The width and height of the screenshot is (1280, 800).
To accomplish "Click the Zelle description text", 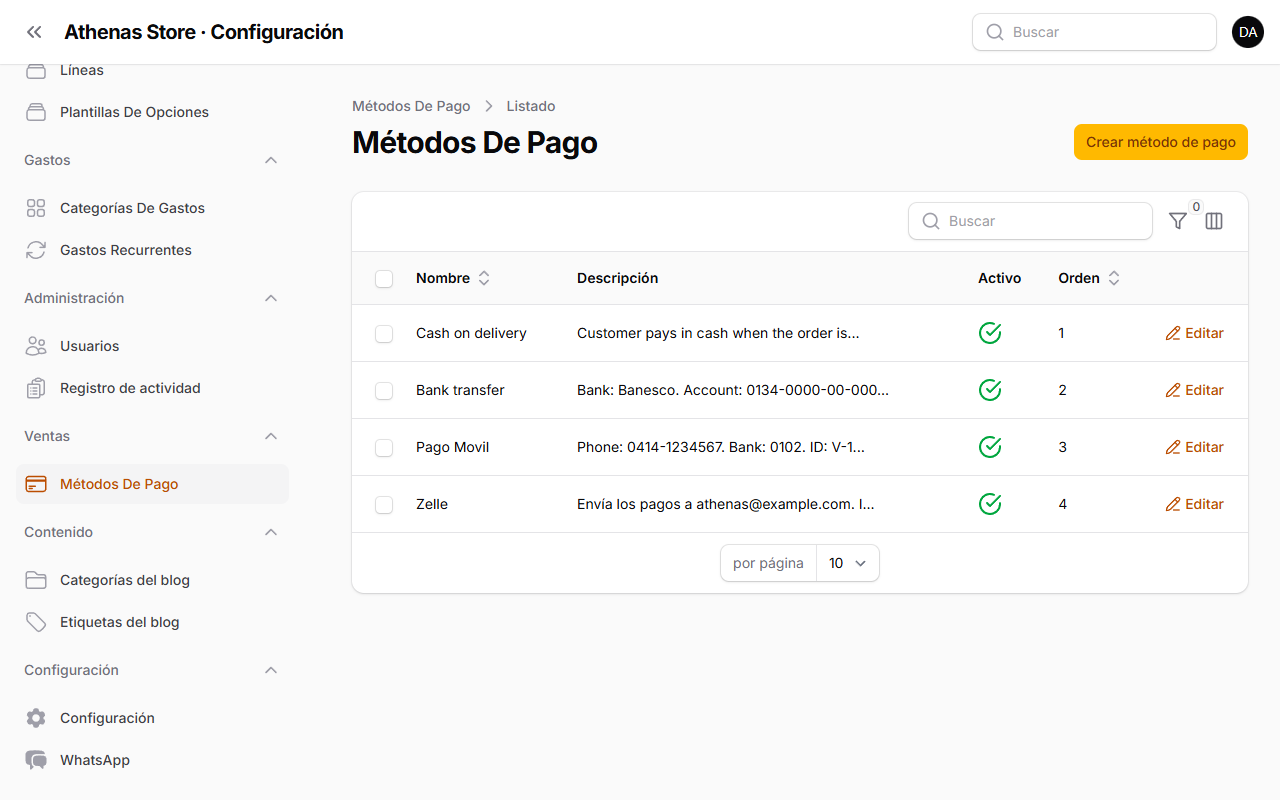I will pyautogui.click(x=726, y=504).
